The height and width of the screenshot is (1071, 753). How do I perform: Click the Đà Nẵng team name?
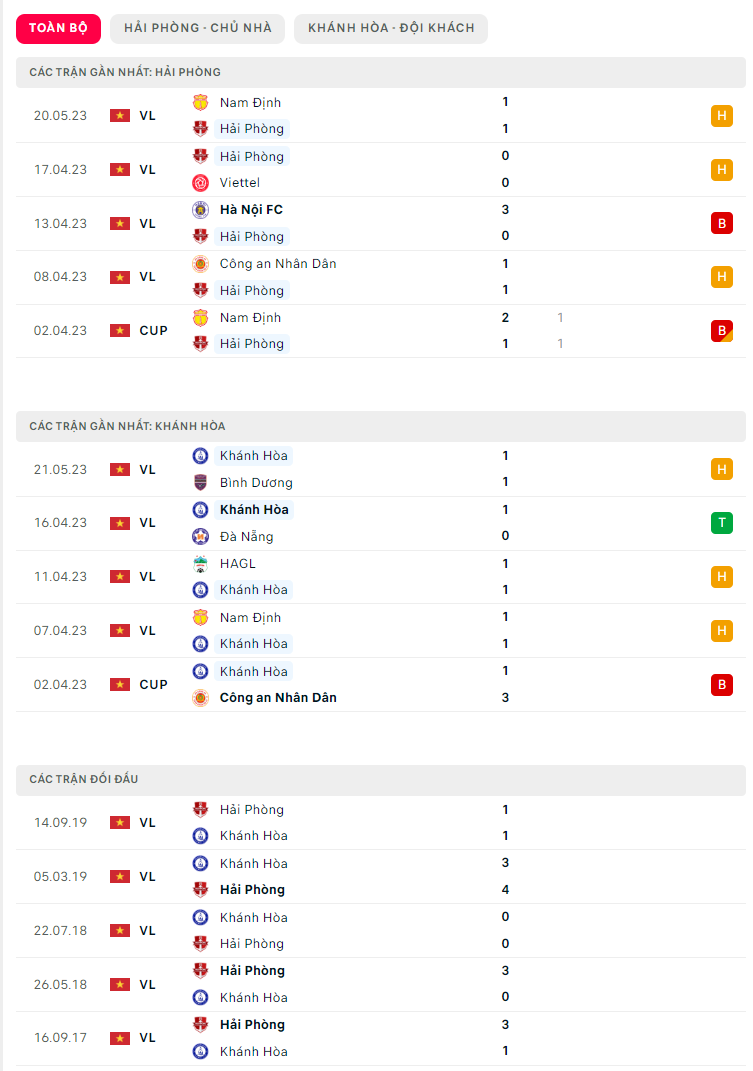246,537
